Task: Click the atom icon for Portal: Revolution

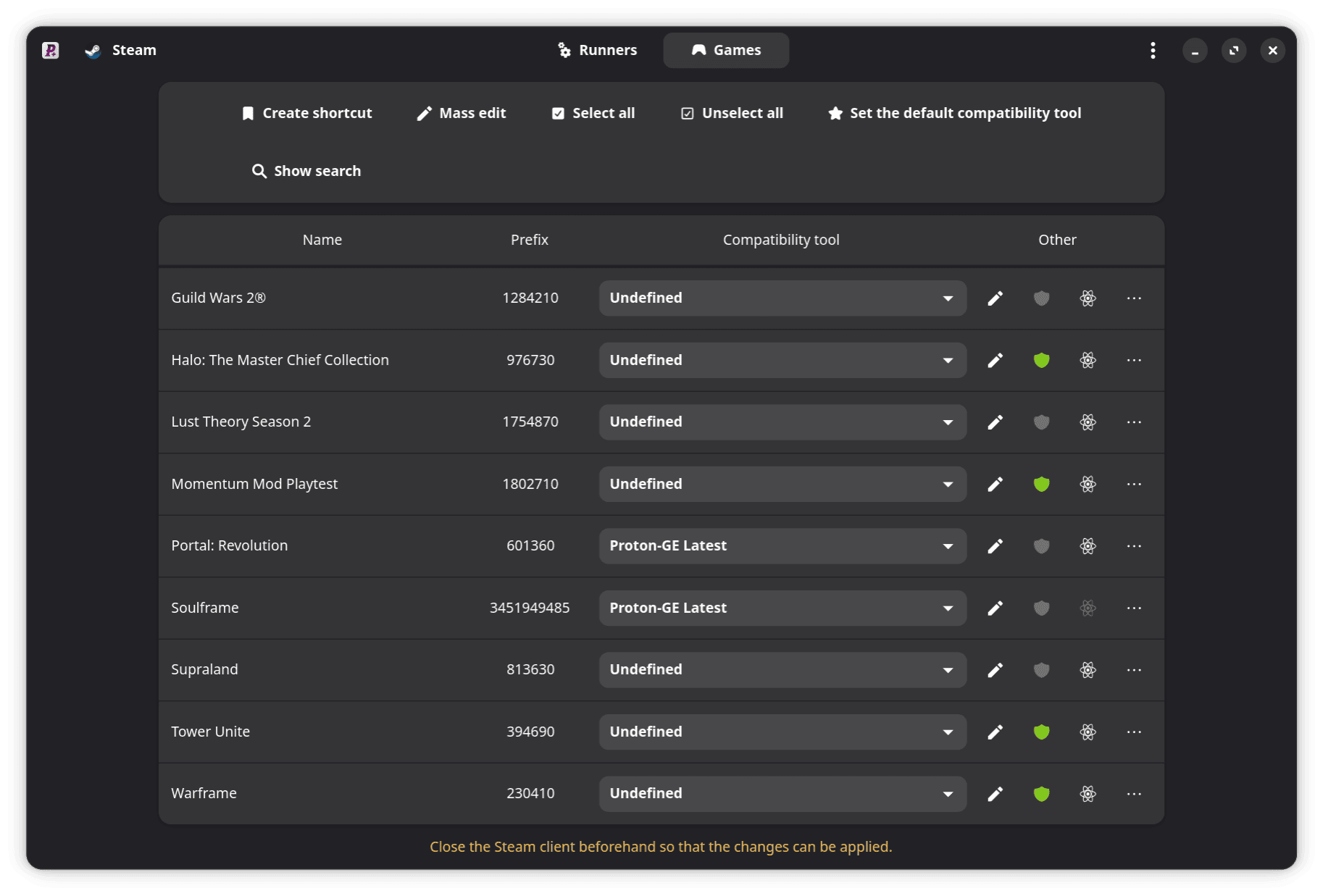Action: point(1088,546)
